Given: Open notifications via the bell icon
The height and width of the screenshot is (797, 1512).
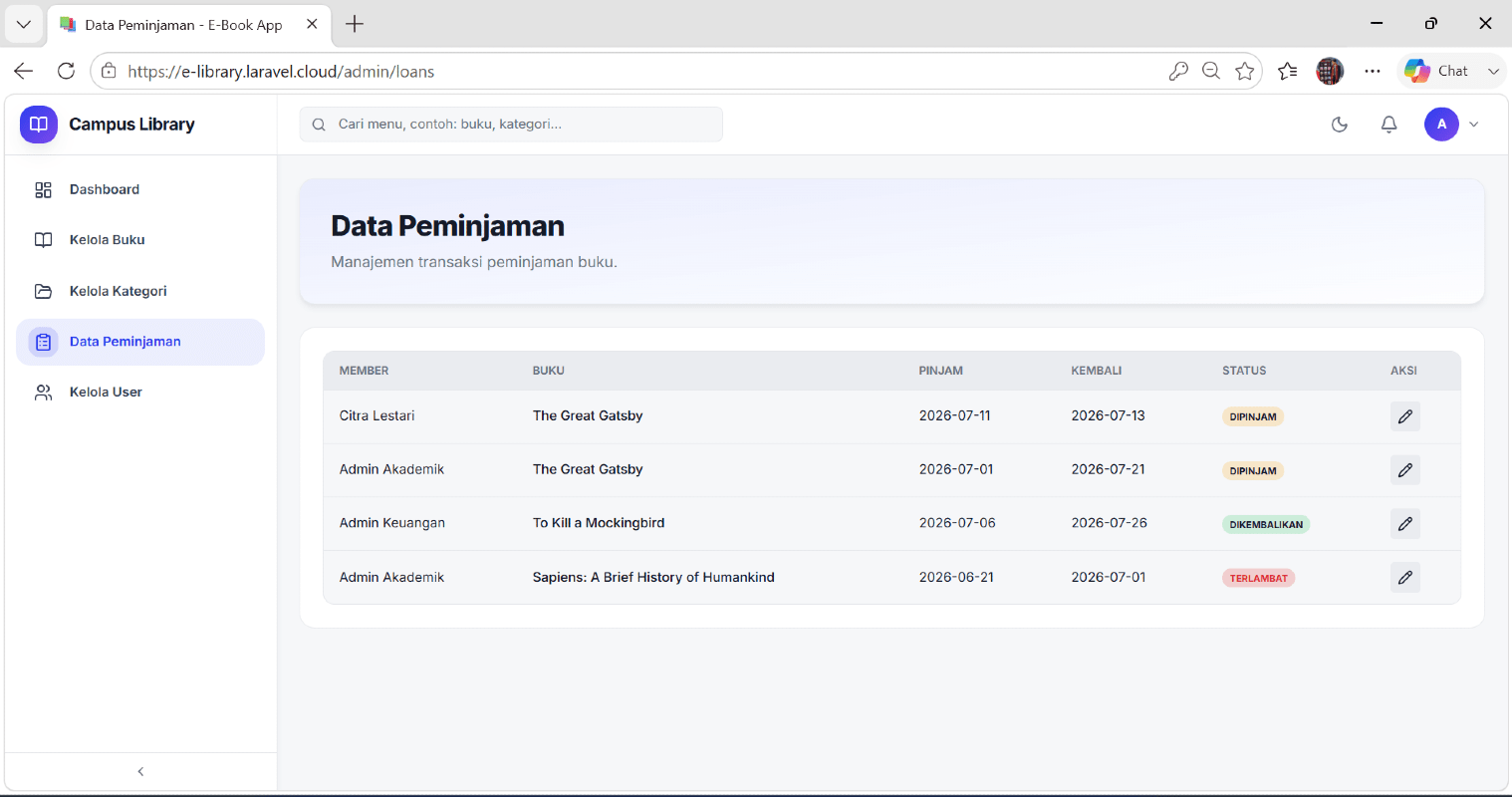Looking at the screenshot, I should [x=1388, y=125].
